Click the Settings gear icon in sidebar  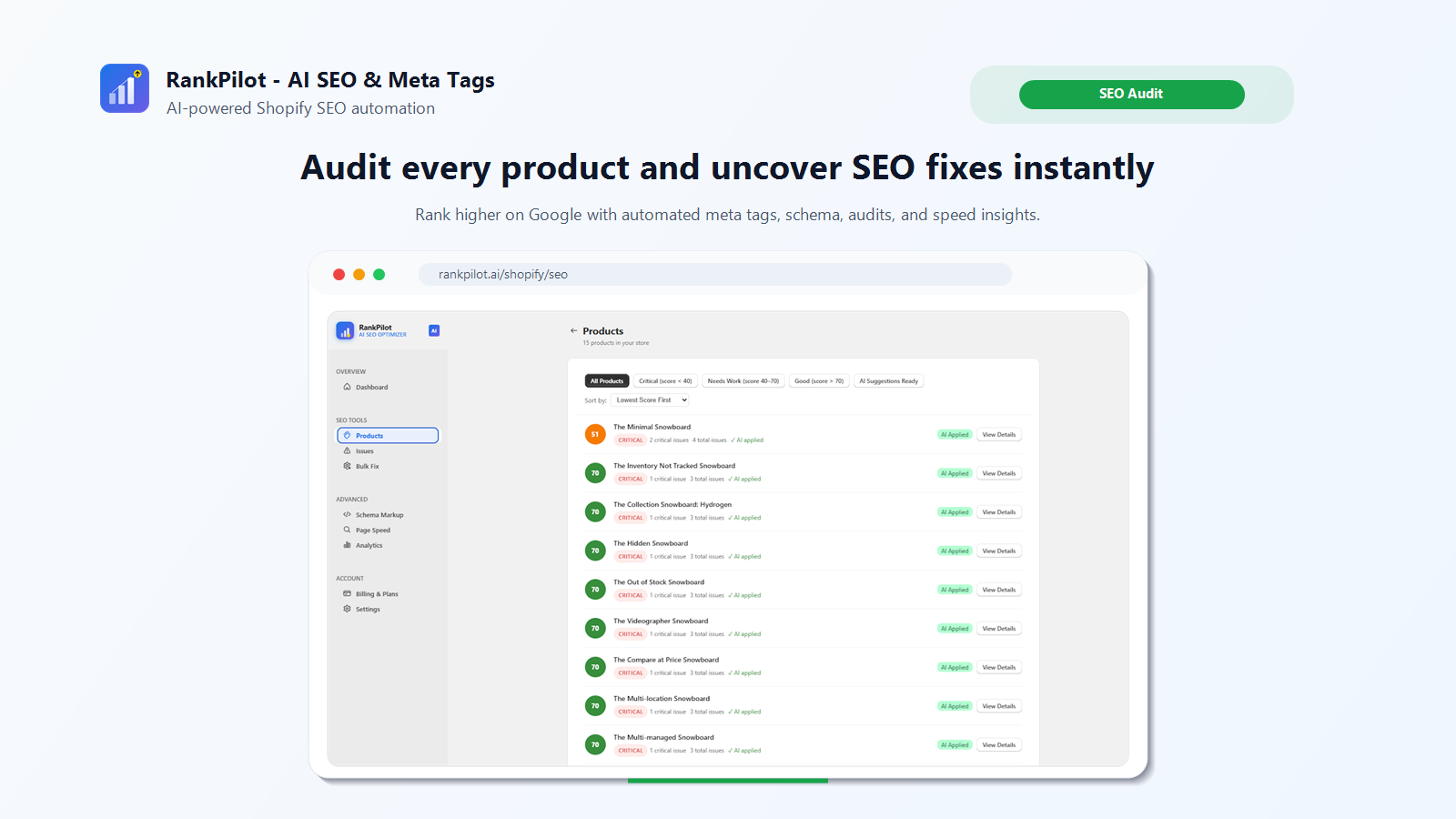pyautogui.click(x=347, y=609)
